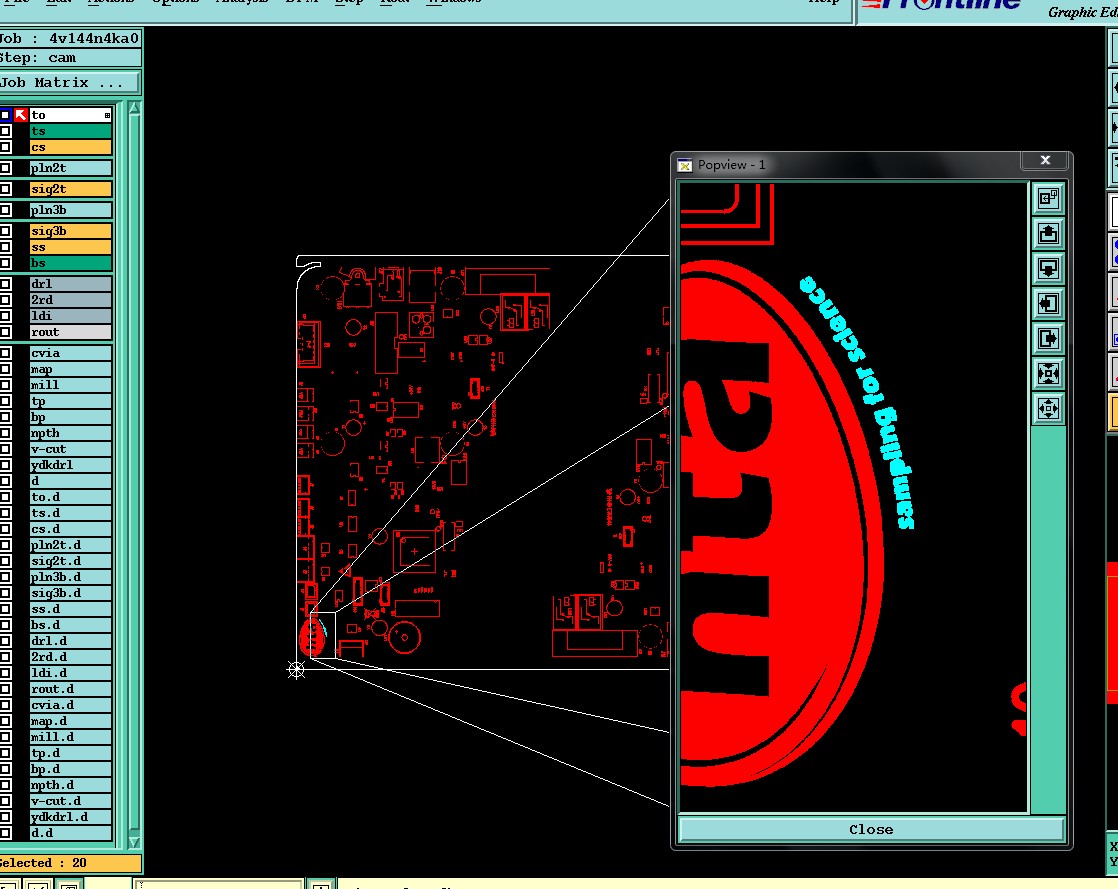Select the 'ts' layer name
Screen dimensions: 1118x889
tap(71, 131)
